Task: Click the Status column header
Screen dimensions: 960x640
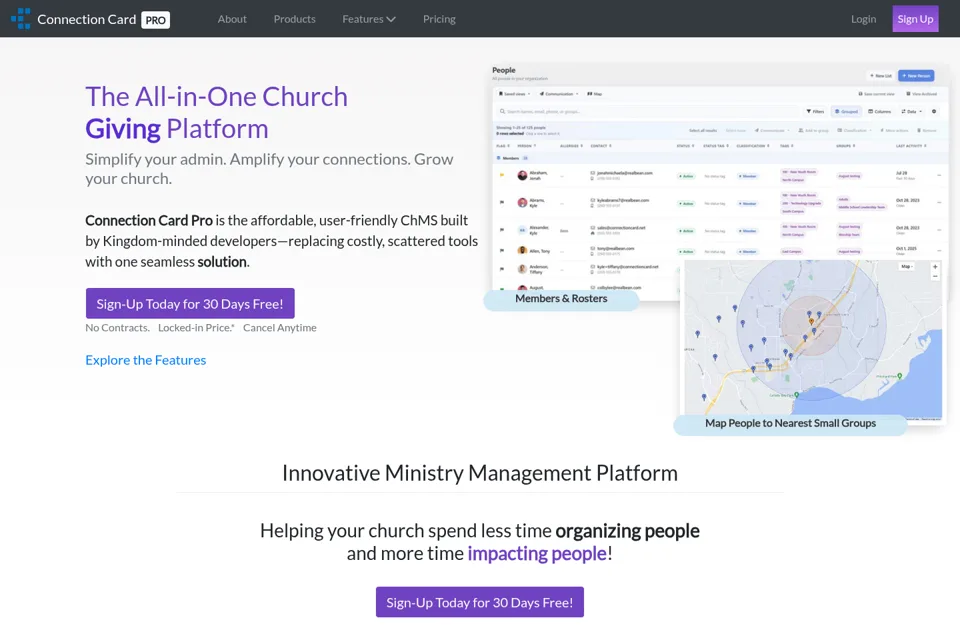Action: point(685,146)
